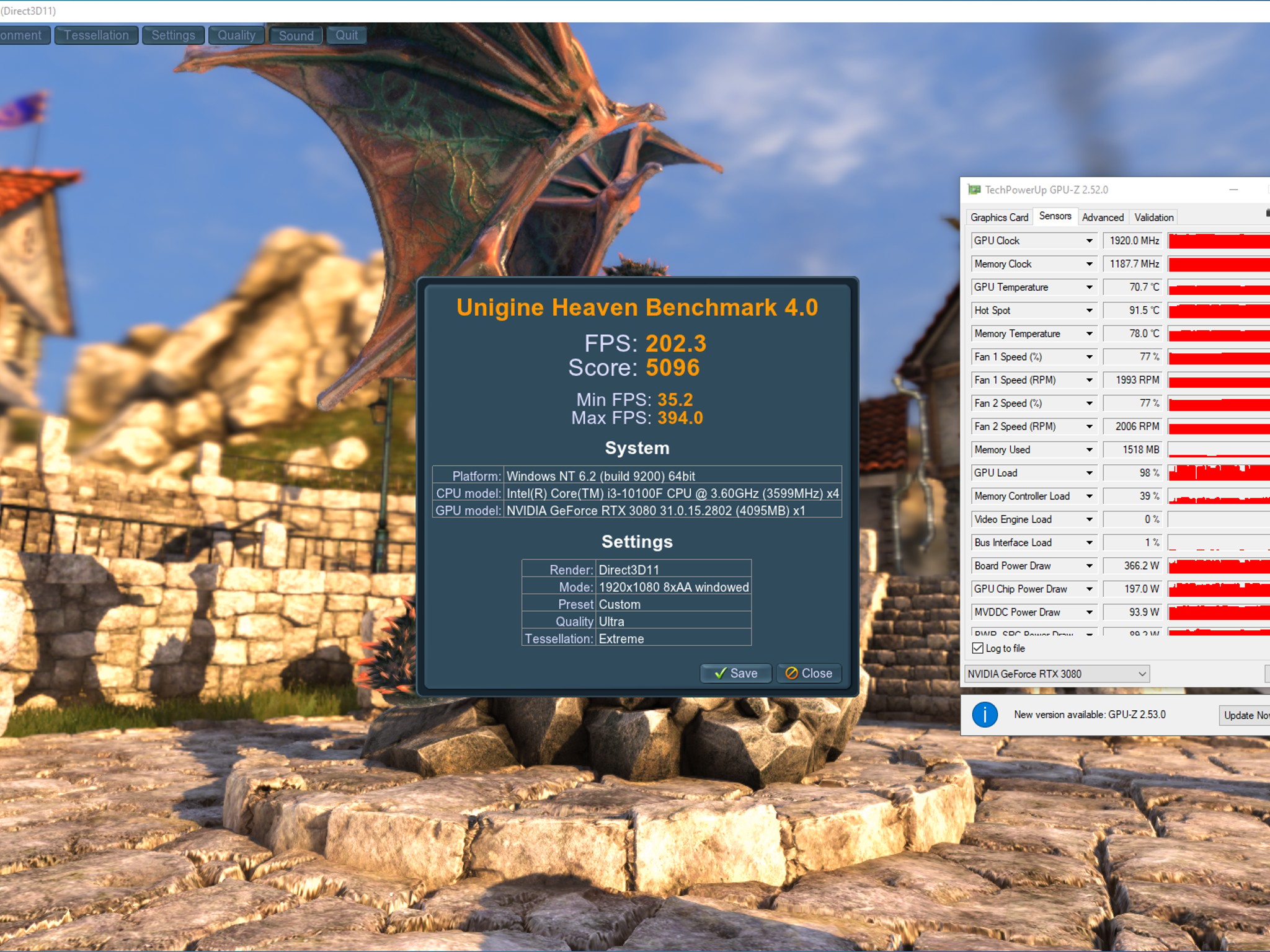Open the Fan 1 Speed (%) dropdown
Screen dimensions: 1270x952
1090,357
